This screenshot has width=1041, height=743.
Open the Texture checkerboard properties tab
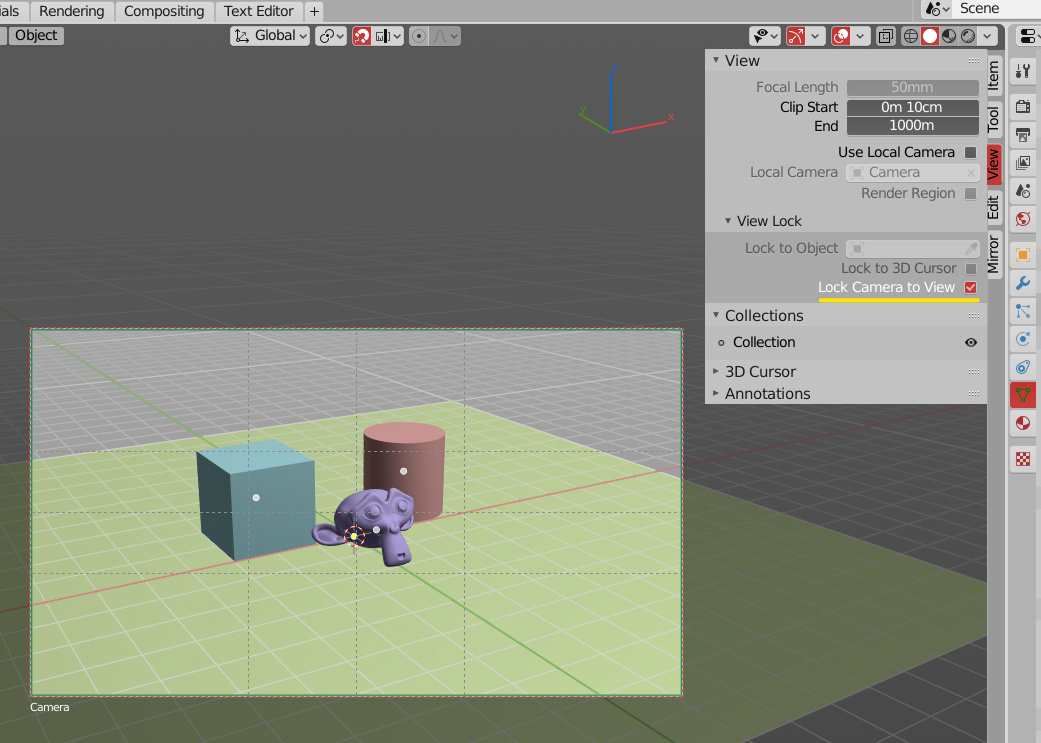1023,459
